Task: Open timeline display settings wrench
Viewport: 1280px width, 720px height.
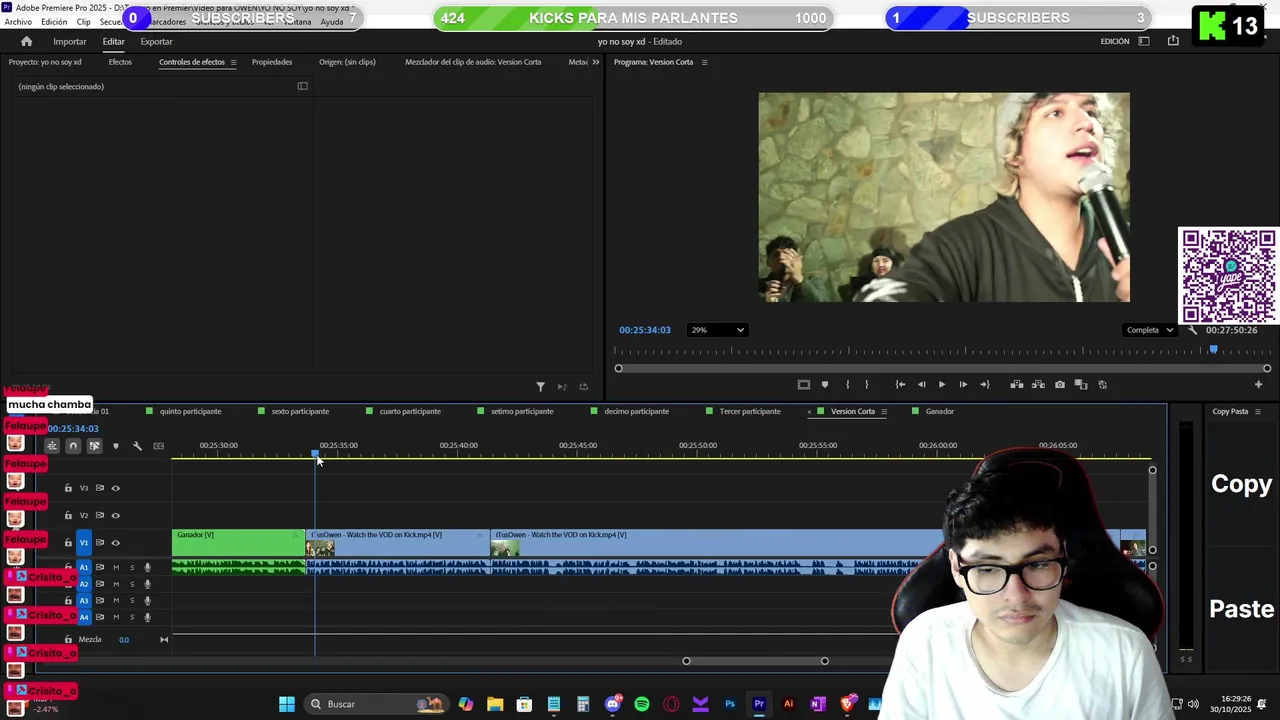Action: 137,446
